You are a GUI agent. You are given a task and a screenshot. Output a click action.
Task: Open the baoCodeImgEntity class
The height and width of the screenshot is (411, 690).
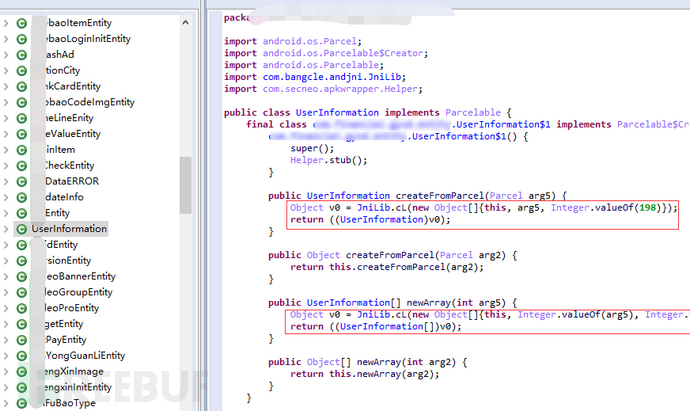[90, 102]
